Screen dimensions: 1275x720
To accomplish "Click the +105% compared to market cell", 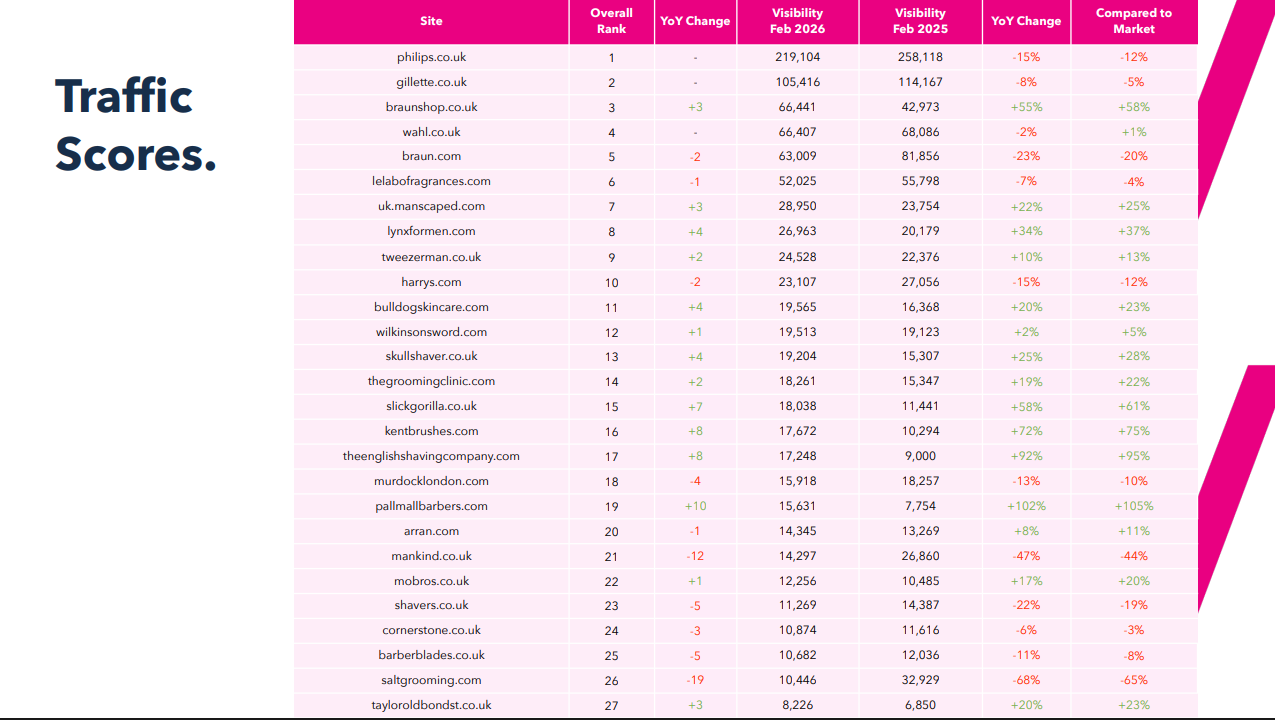I will pos(1133,506).
